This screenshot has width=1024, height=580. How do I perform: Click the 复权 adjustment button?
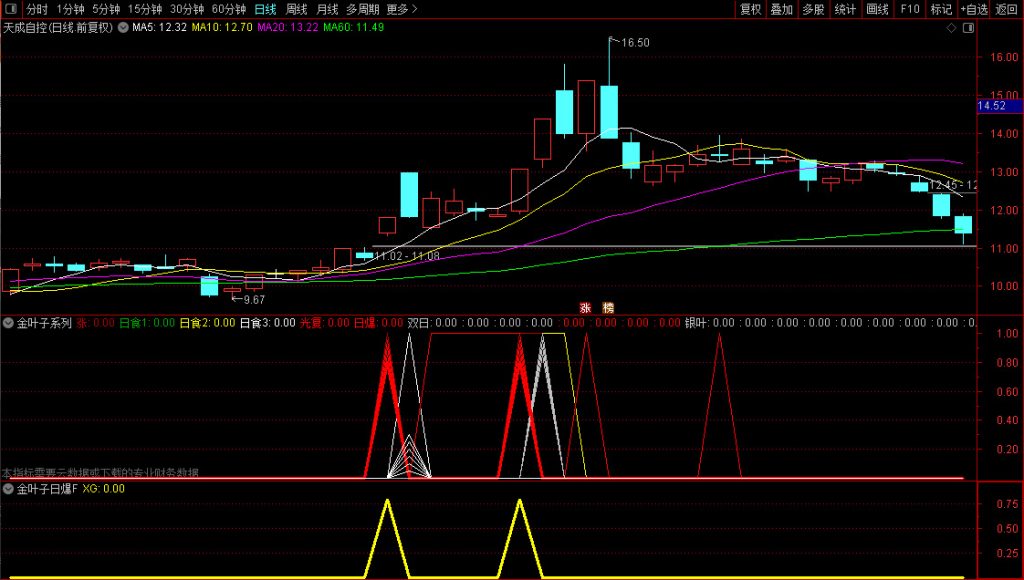click(x=750, y=9)
